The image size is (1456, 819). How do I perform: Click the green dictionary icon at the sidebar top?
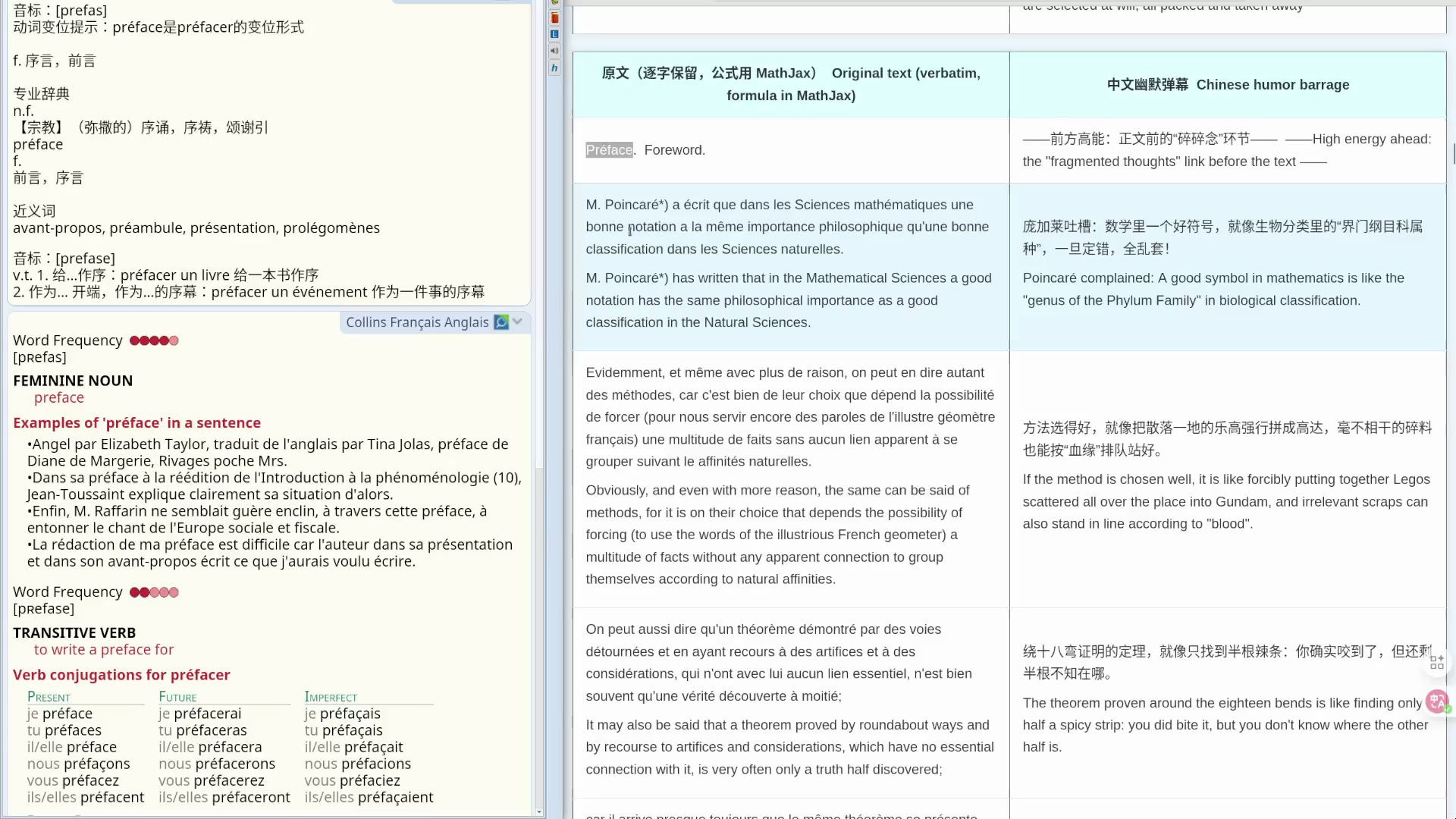point(554,2)
